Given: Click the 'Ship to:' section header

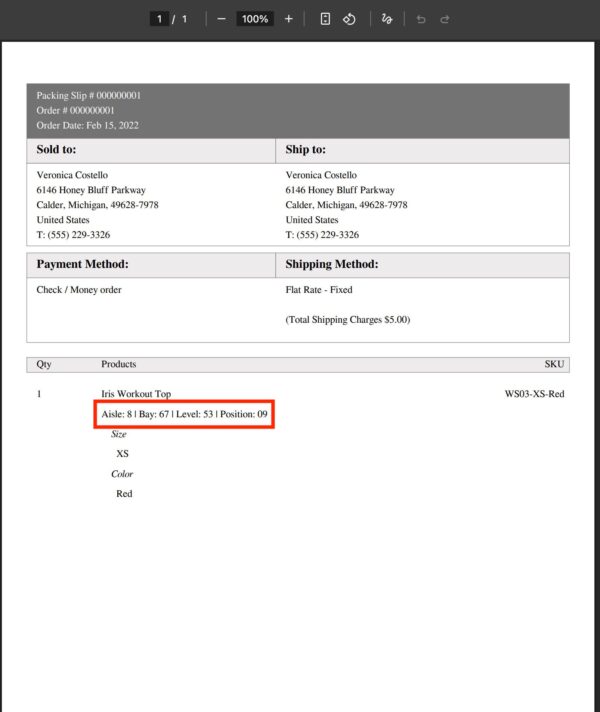Looking at the screenshot, I should click(x=305, y=150).
